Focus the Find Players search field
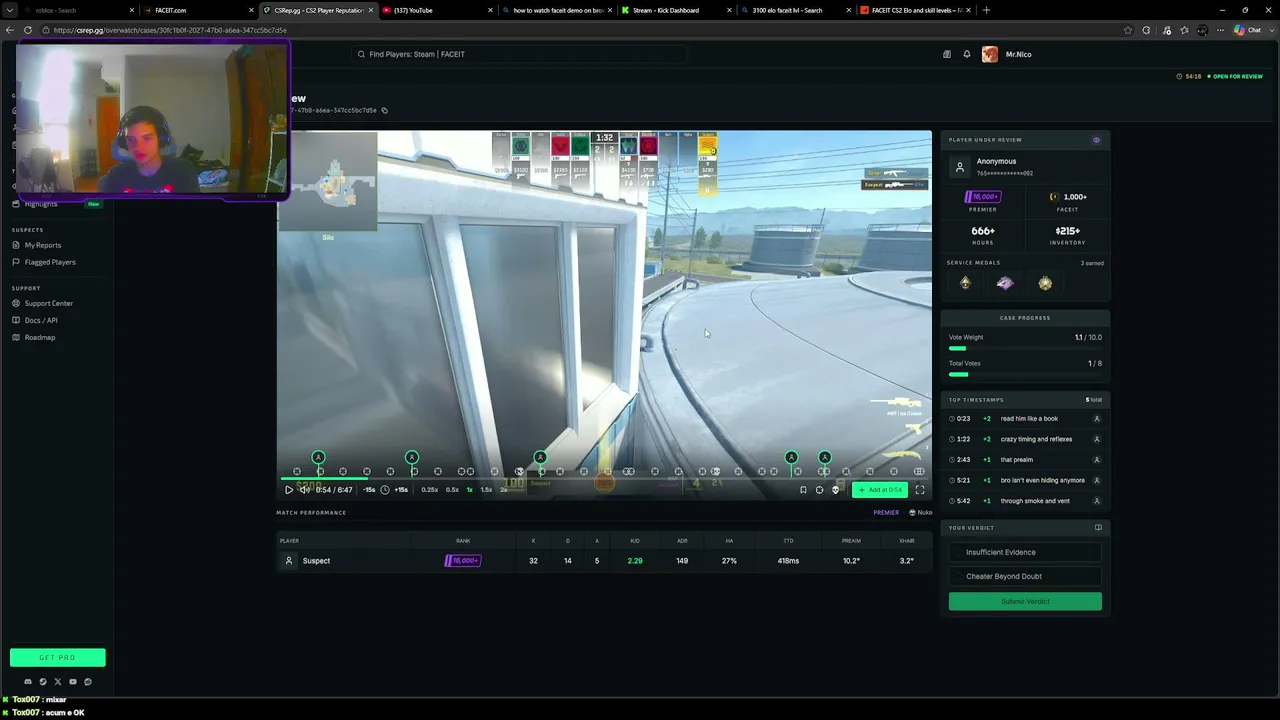 tap(520, 54)
